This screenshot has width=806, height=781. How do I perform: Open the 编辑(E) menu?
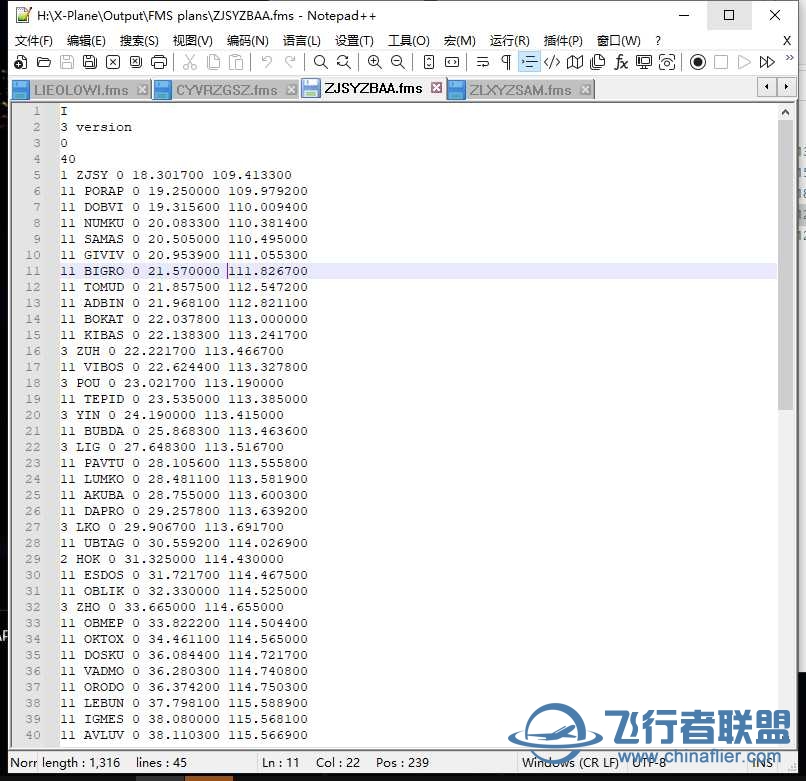click(86, 41)
